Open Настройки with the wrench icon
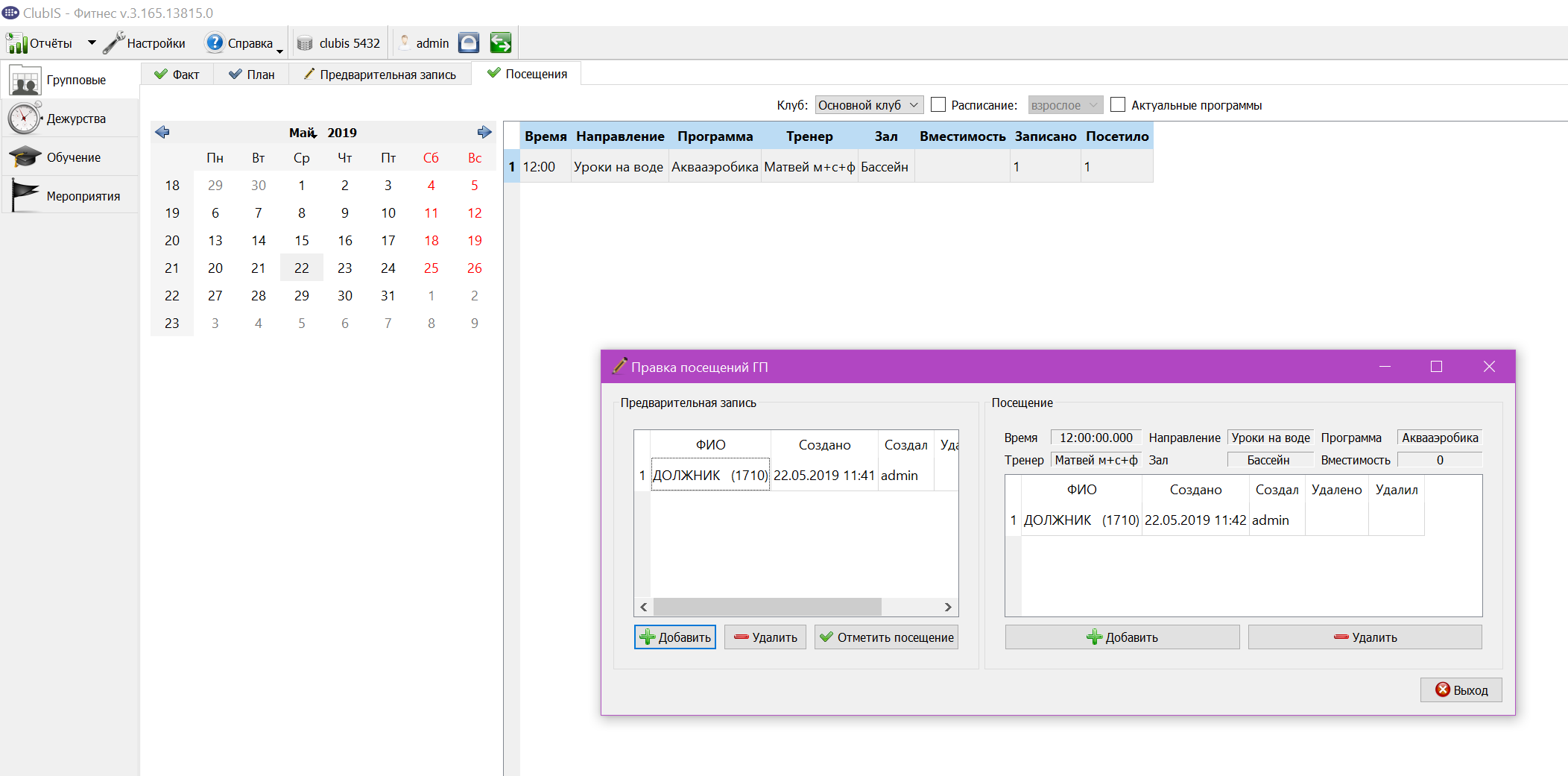 click(x=114, y=43)
